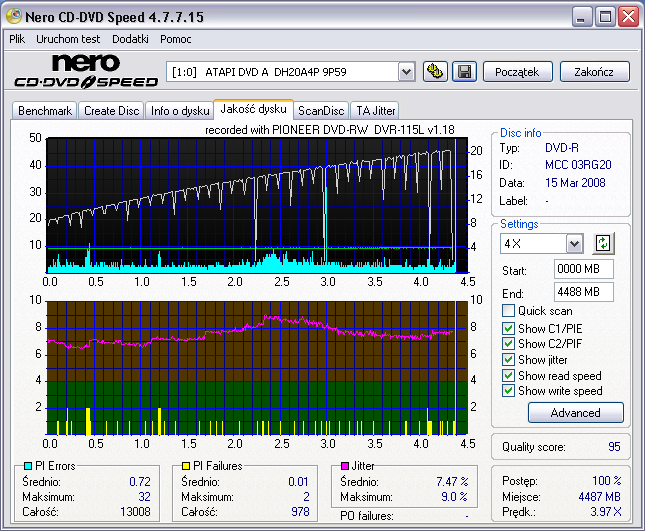Turn off Show read speed
Image resolution: width=645 pixels, height=531 pixels.
pyautogui.click(x=508, y=375)
